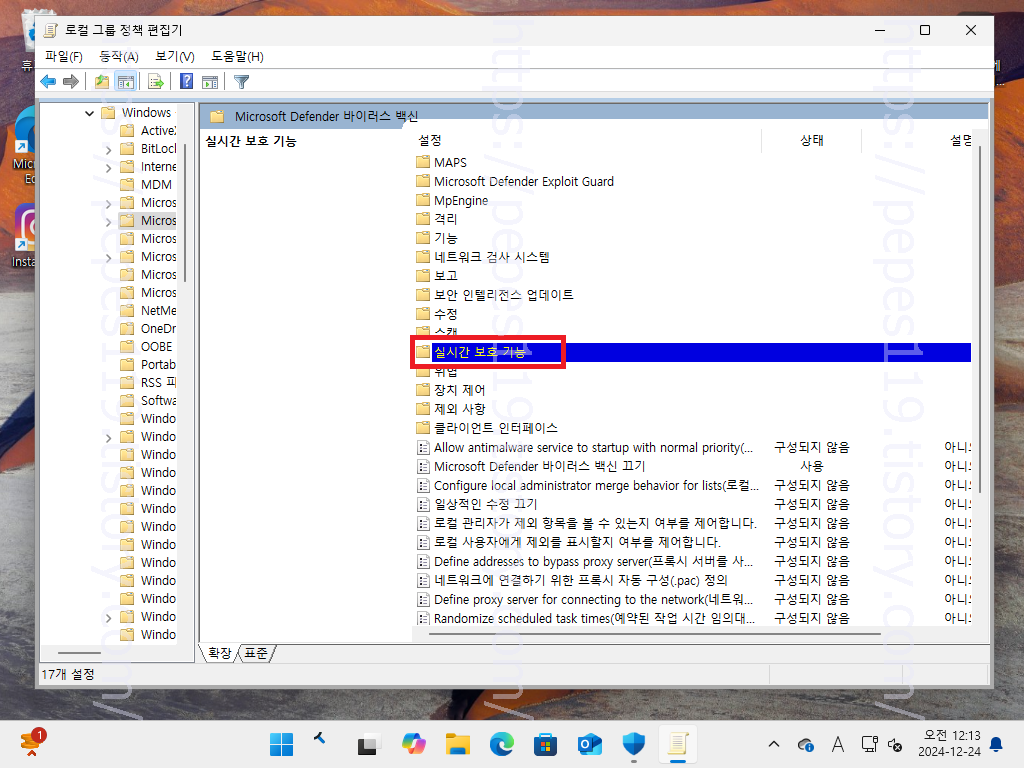Open Microsoft Store from the taskbar

coord(545,744)
